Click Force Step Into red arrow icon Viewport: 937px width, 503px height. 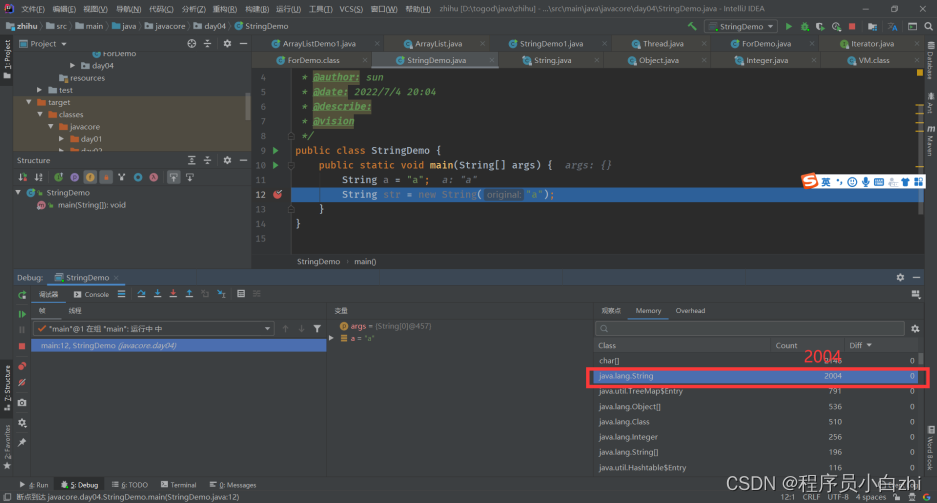pos(173,294)
